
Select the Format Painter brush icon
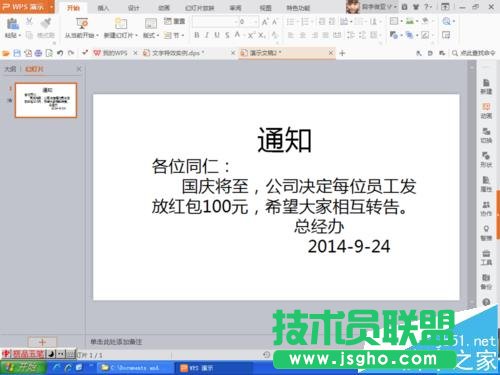pyautogui.click(x=46, y=23)
